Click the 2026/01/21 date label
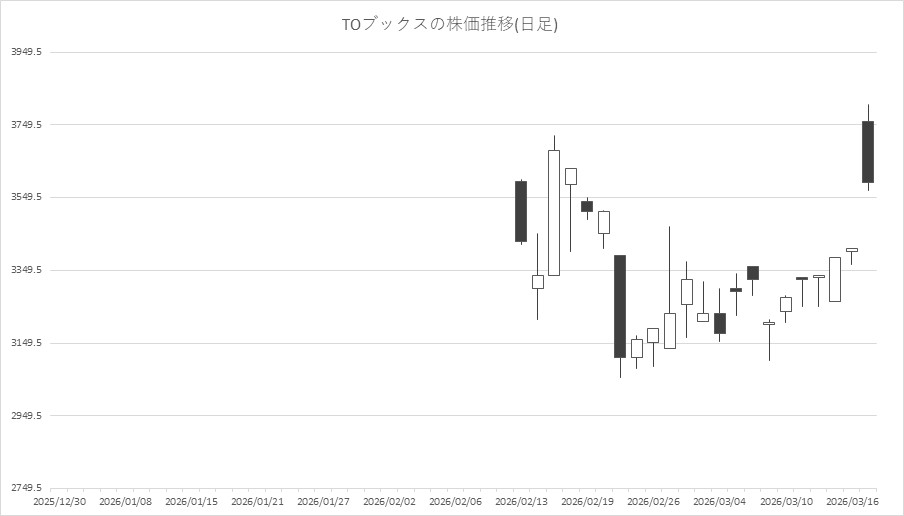The width and height of the screenshot is (904, 516). 258,501
